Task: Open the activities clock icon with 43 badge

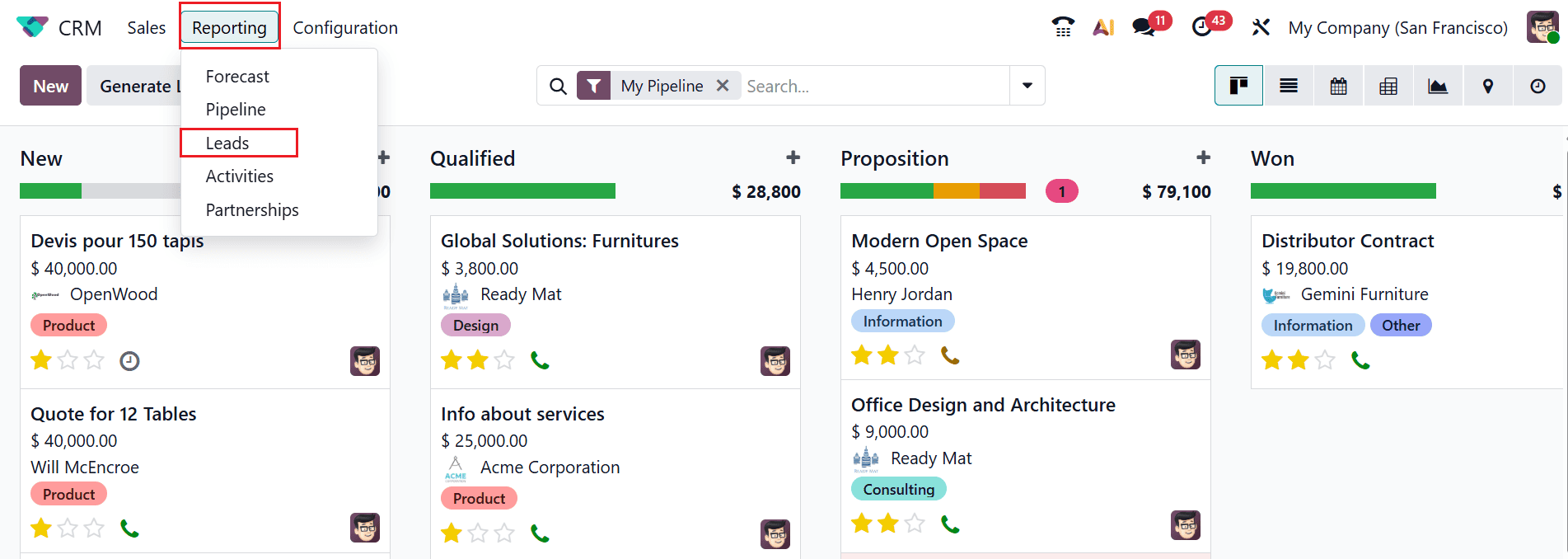Action: coord(1202,27)
